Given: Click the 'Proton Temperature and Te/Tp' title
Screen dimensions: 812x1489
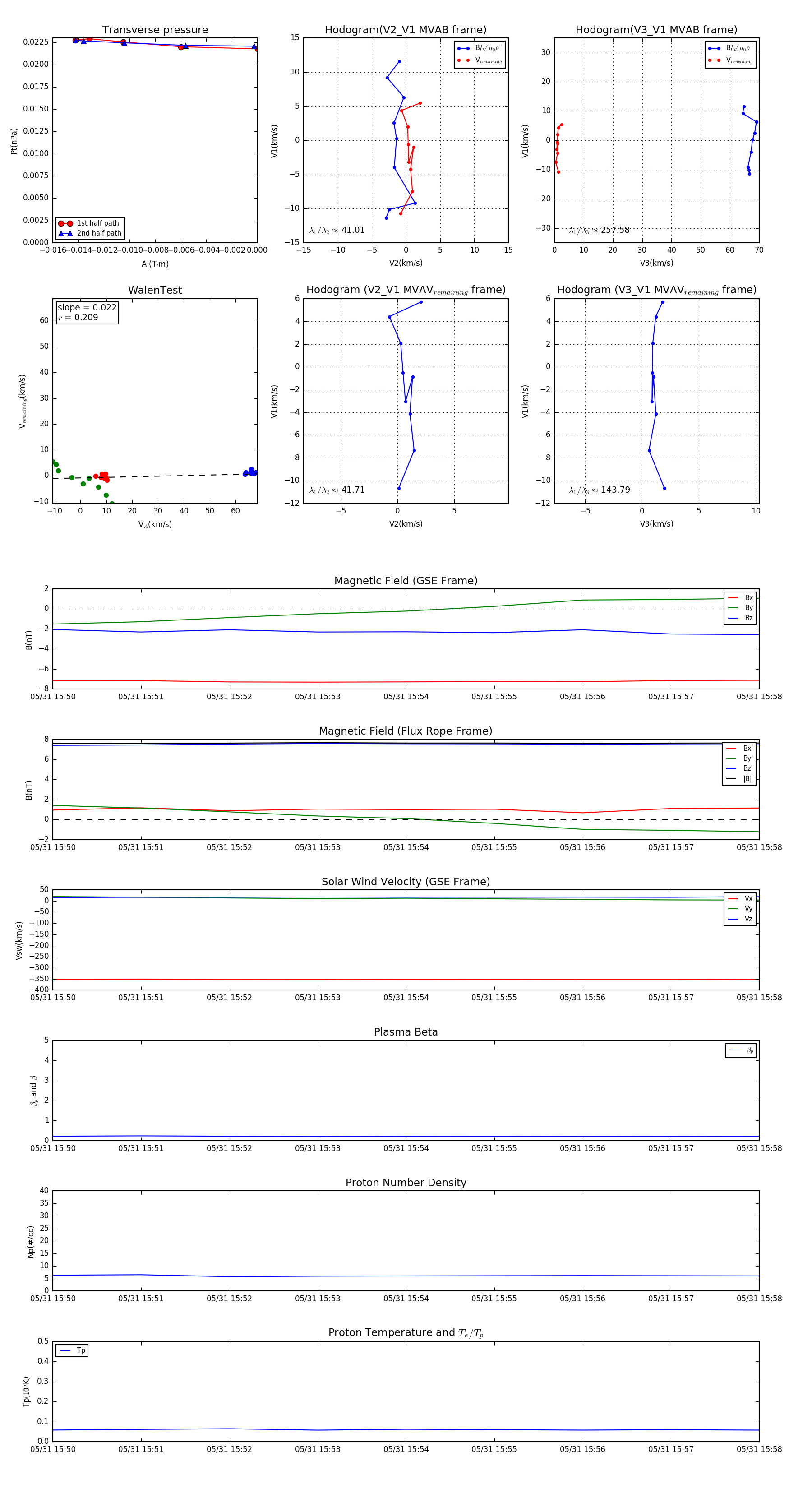Looking at the screenshot, I should [406, 1333].
